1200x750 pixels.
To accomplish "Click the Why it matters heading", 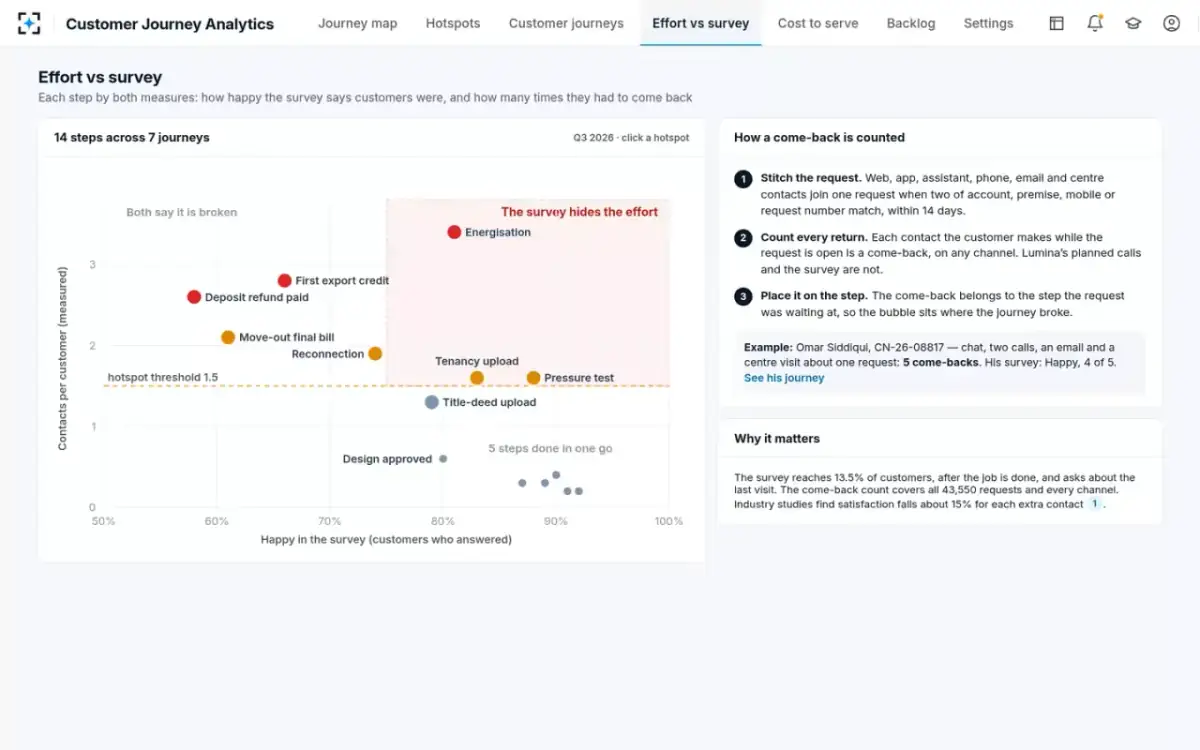I will click(x=777, y=439).
